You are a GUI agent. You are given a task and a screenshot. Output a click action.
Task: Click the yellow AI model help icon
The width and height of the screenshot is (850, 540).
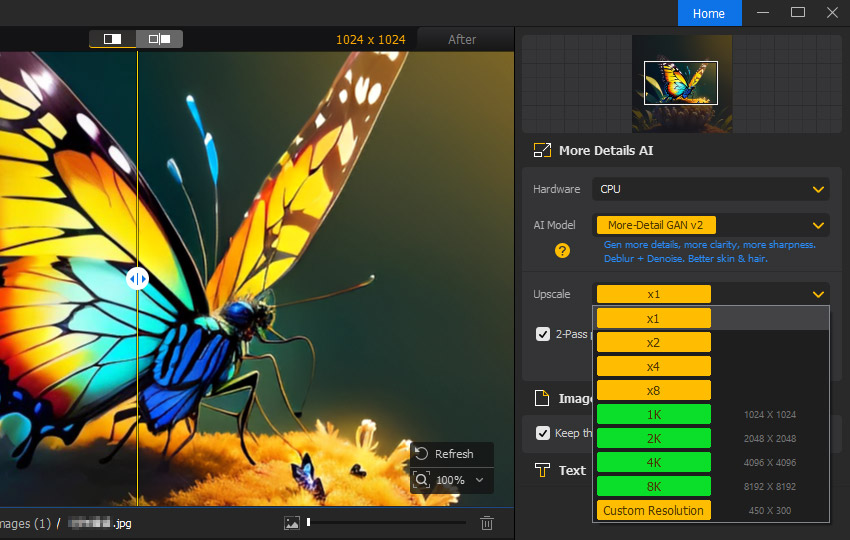click(562, 250)
